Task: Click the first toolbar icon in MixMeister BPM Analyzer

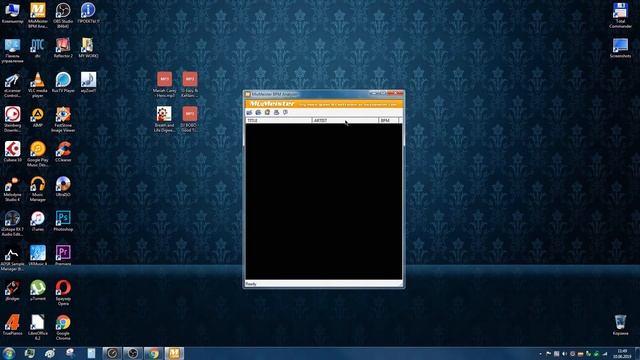Action: point(249,112)
